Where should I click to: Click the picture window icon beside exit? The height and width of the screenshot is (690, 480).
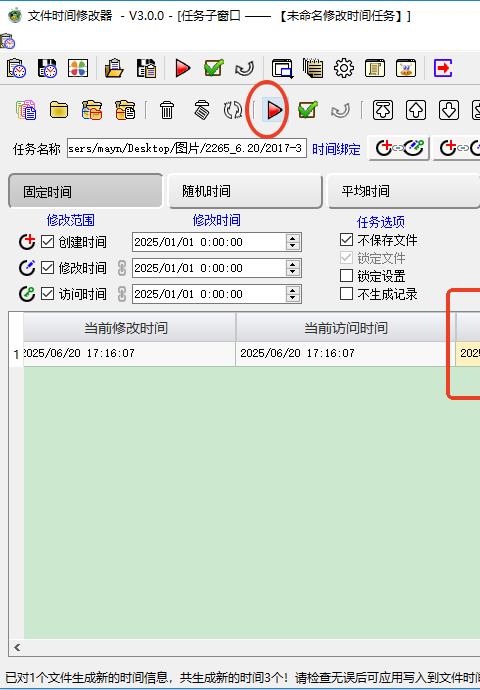(x=406, y=68)
